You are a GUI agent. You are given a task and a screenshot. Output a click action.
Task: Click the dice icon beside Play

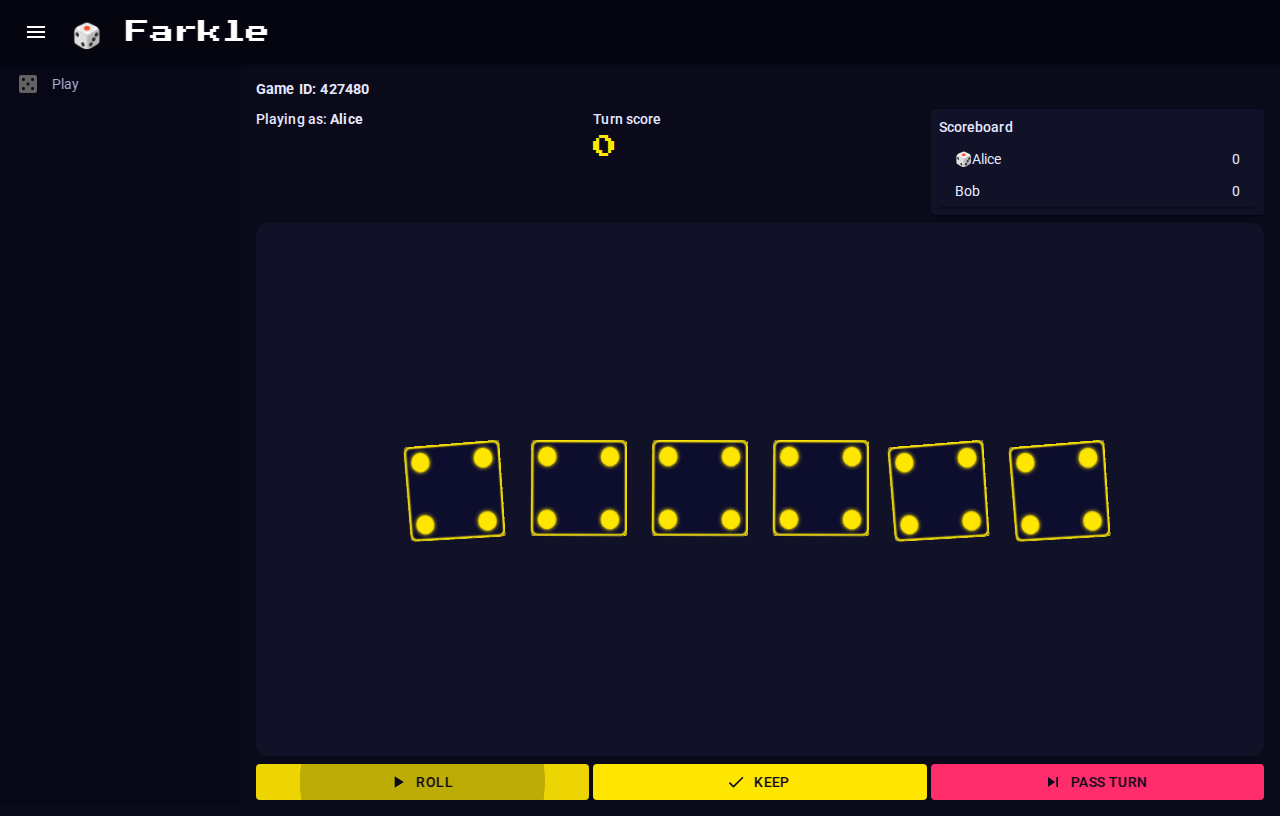(x=28, y=84)
